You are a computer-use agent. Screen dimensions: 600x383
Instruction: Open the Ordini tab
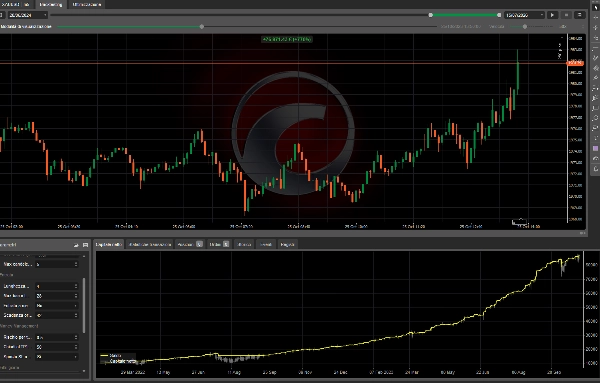click(x=219, y=244)
